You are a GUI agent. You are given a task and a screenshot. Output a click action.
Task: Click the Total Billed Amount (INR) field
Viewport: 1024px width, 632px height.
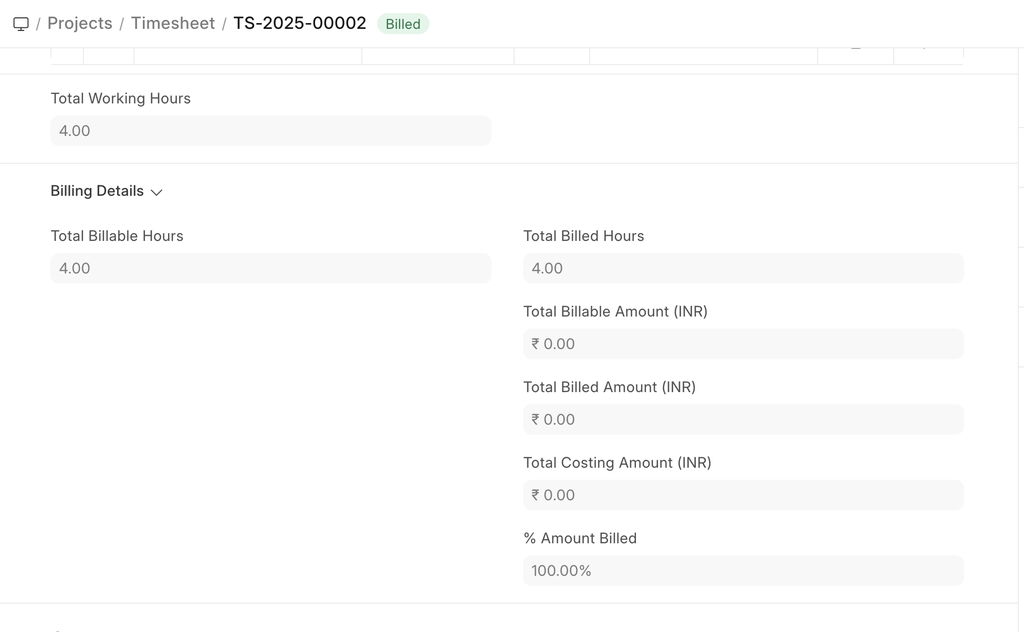[x=743, y=419]
